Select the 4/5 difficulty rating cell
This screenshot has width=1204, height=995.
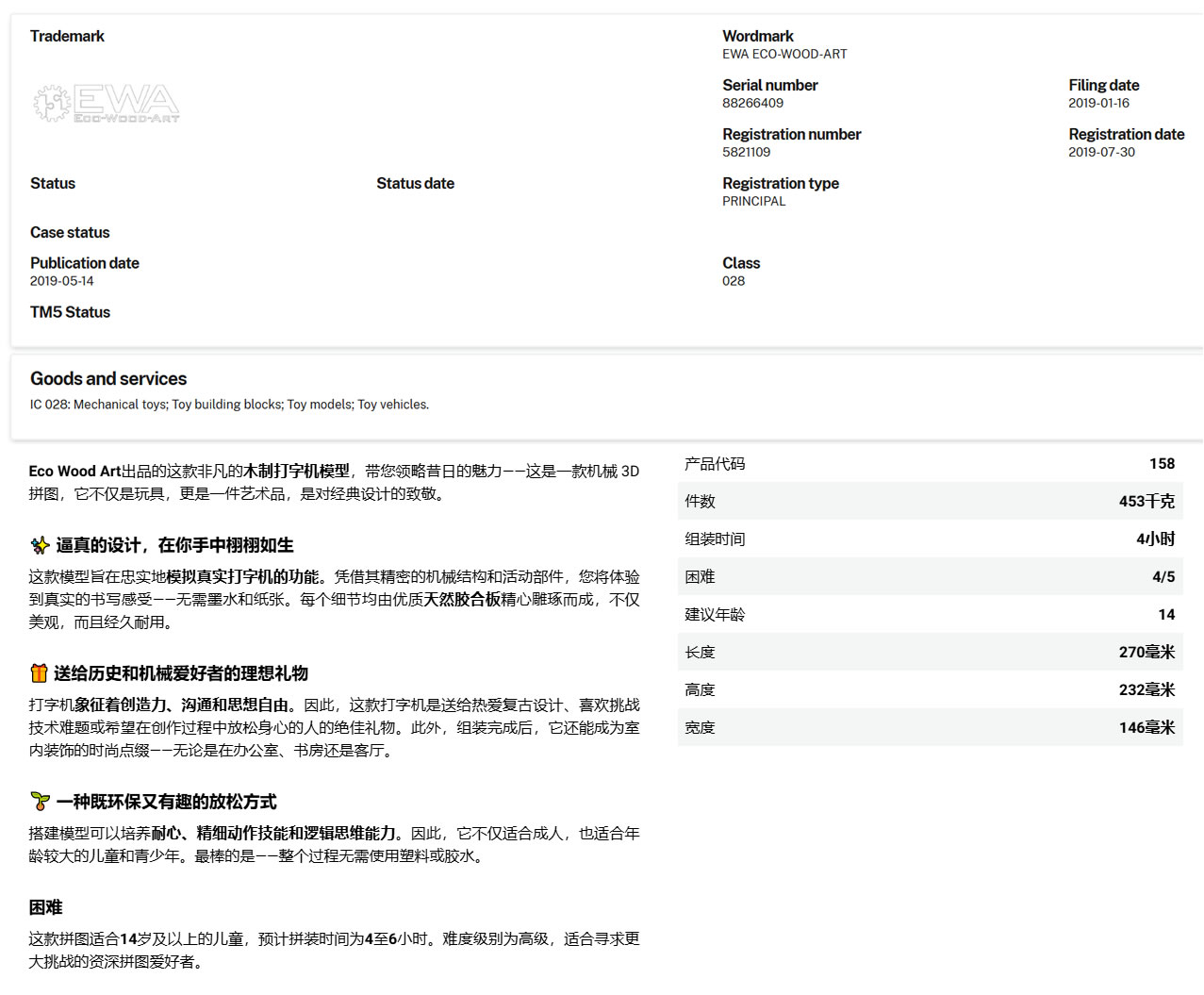1162,576
